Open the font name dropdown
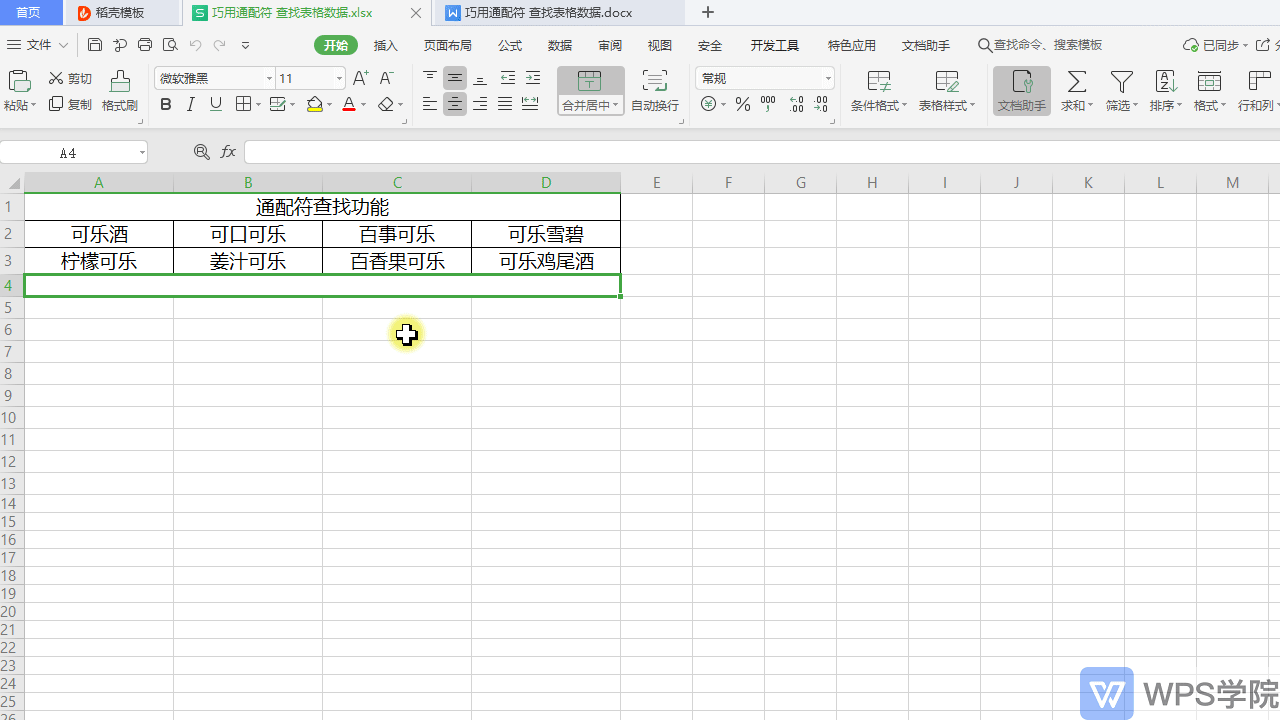The height and width of the screenshot is (720, 1280). coord(270,78)
